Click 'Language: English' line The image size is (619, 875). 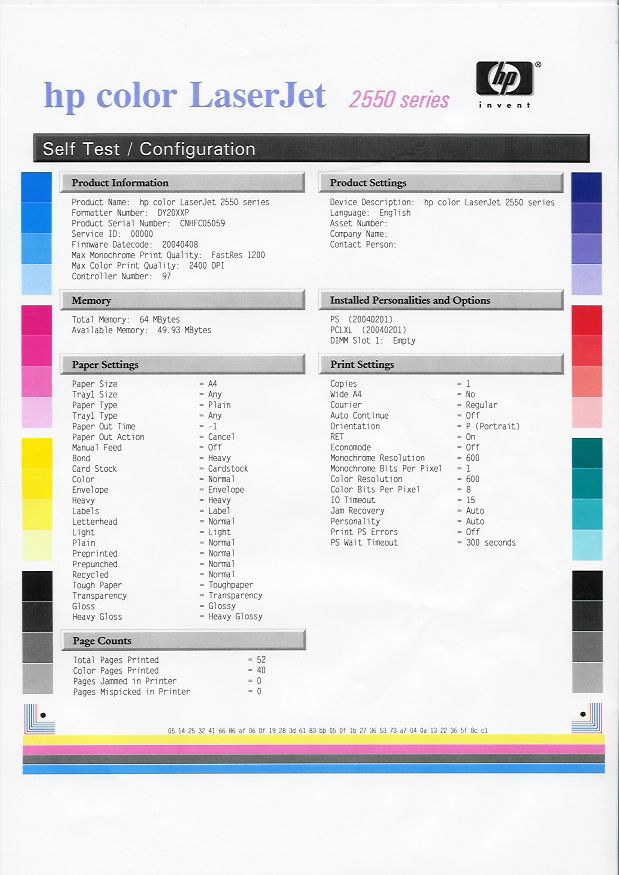370,213
